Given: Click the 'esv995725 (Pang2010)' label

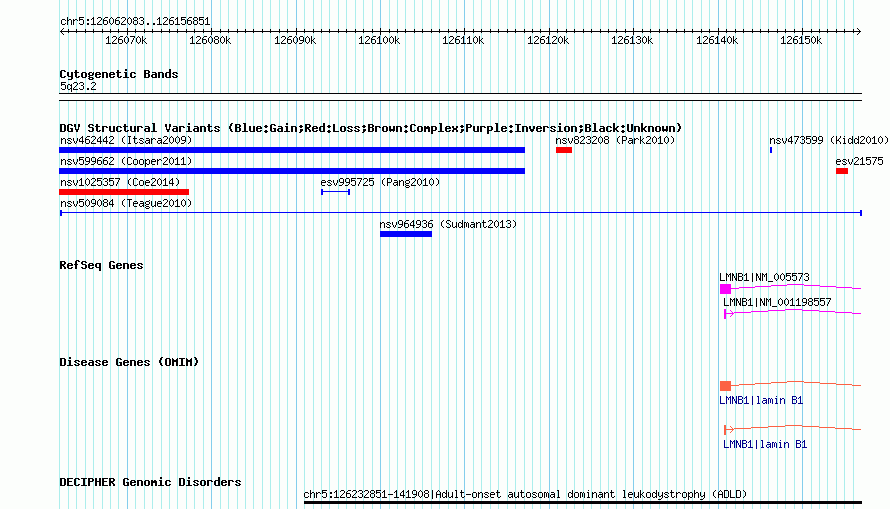Looking at the screenshot, I should tap(380, 182).
